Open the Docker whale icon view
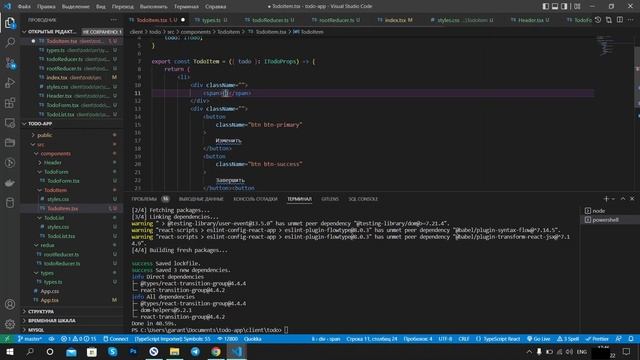Image resolution: width=640 pixels, height=360 pixels. (10, 183)
